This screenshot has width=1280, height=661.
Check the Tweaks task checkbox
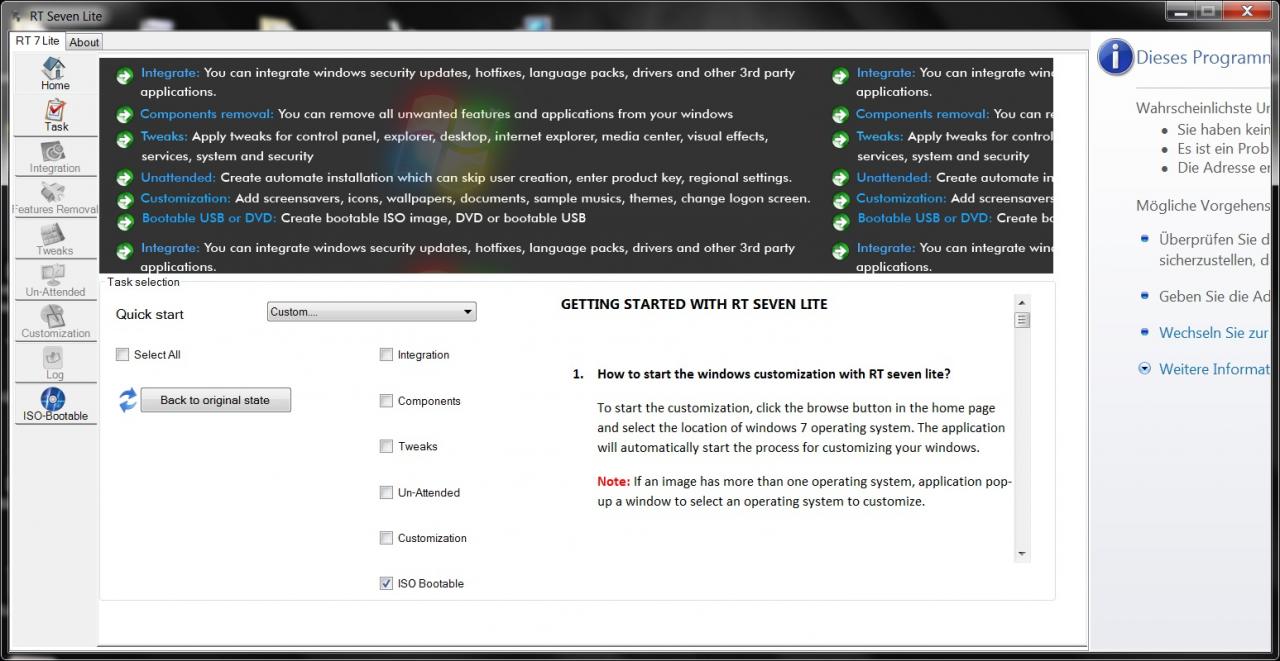pos(386,446)
